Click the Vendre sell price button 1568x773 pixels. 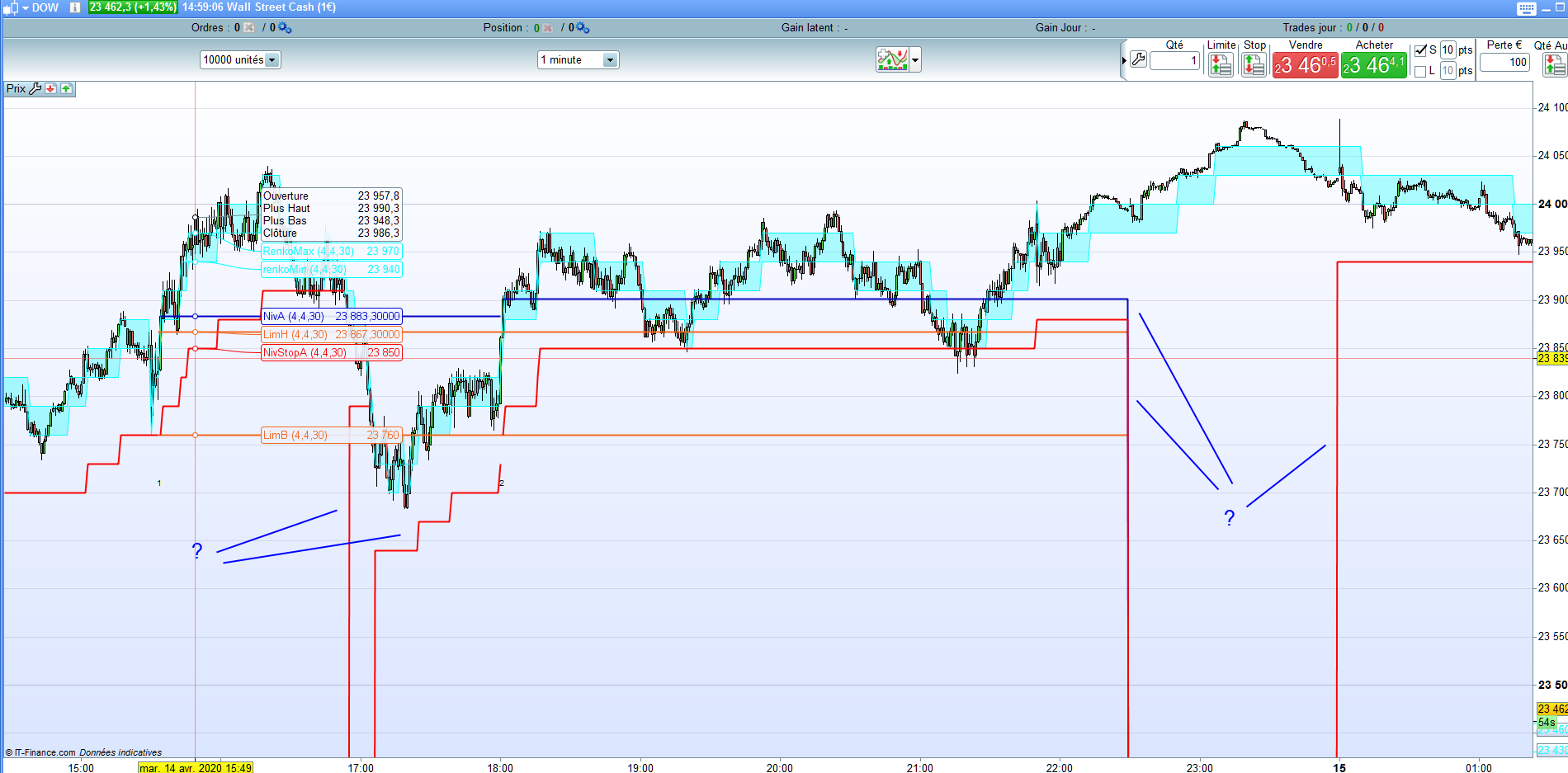coord(1305,65)
